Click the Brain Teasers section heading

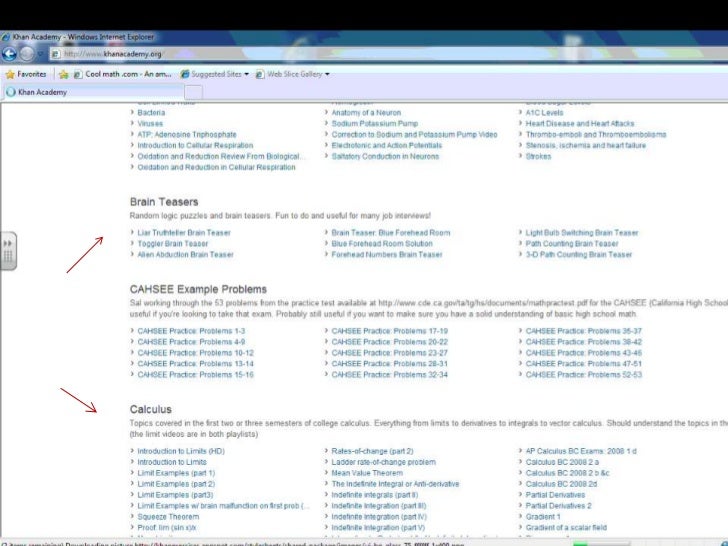[x=164, y=202]
